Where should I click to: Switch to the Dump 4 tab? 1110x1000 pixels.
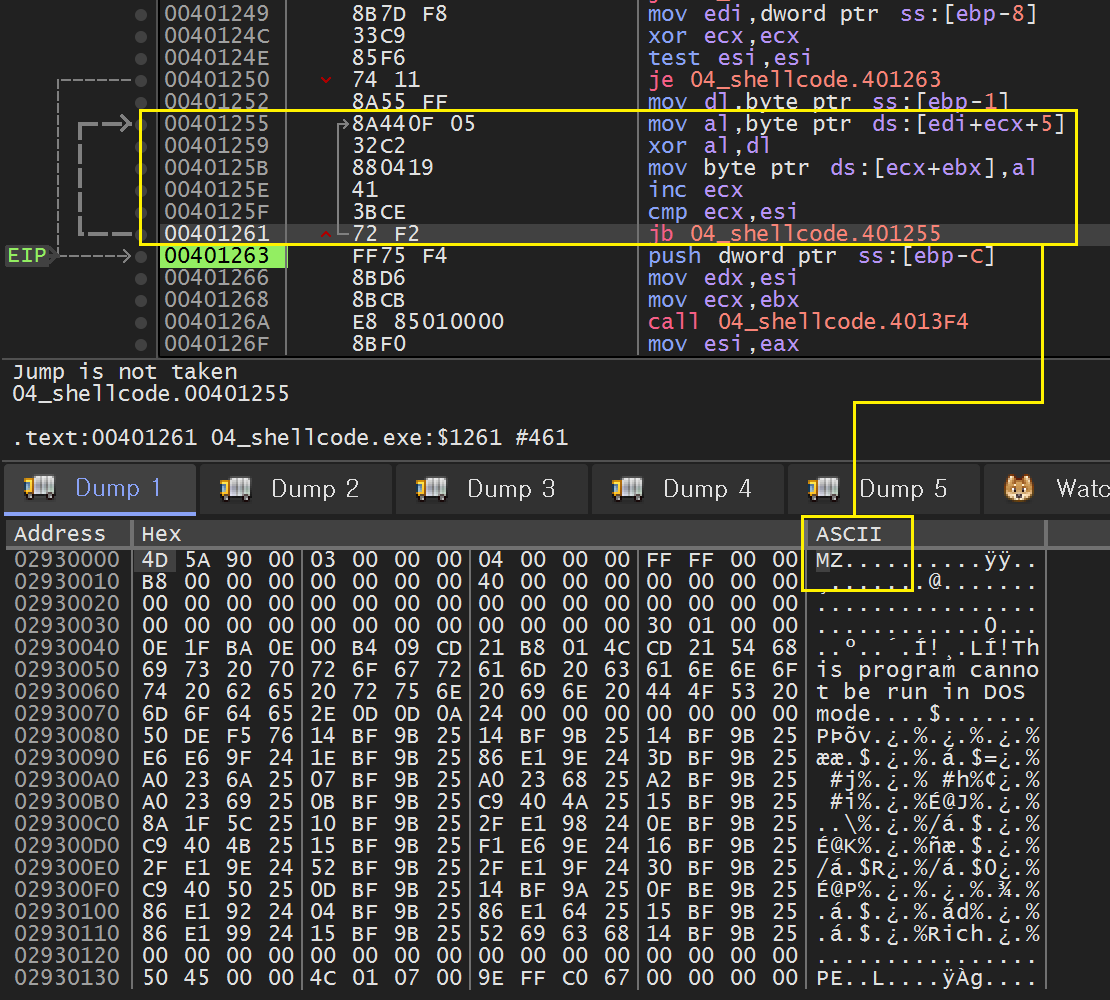click(688, 488)
